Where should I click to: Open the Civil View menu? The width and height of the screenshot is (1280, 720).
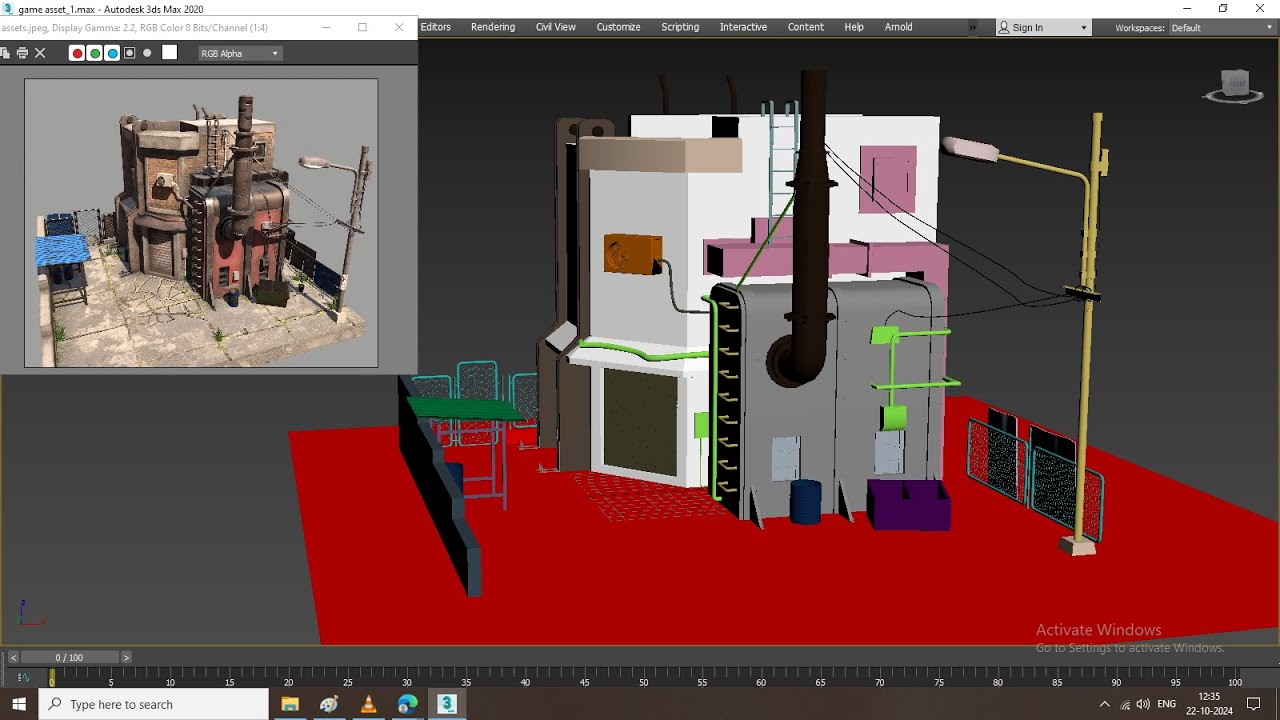coord(556,27)
